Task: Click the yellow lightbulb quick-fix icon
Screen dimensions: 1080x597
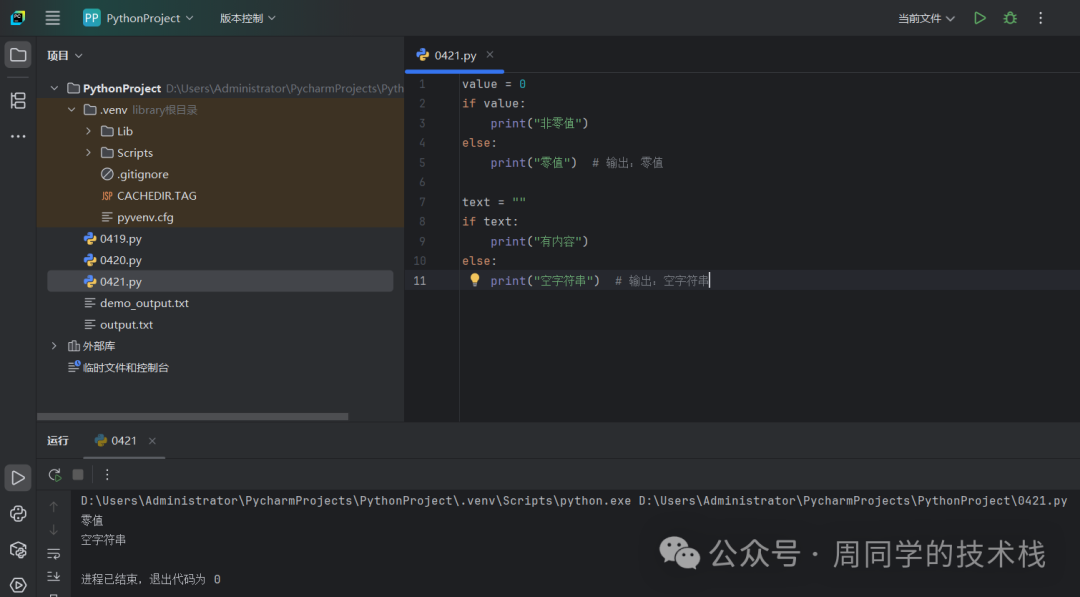Action: click(x=475, y=281)
